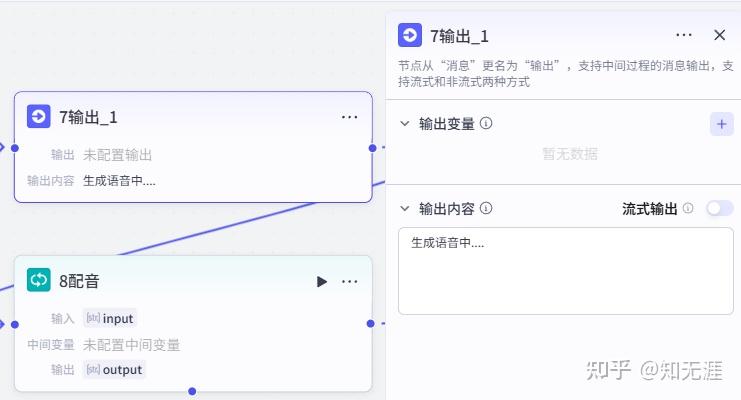Click the 7输出_1 title on the canvas node

[x=88, y=117]
